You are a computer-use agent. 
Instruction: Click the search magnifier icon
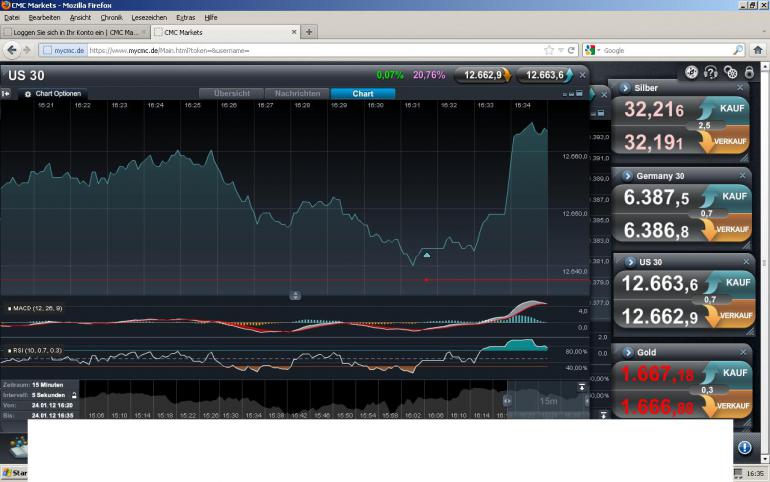tap(738, 50)
